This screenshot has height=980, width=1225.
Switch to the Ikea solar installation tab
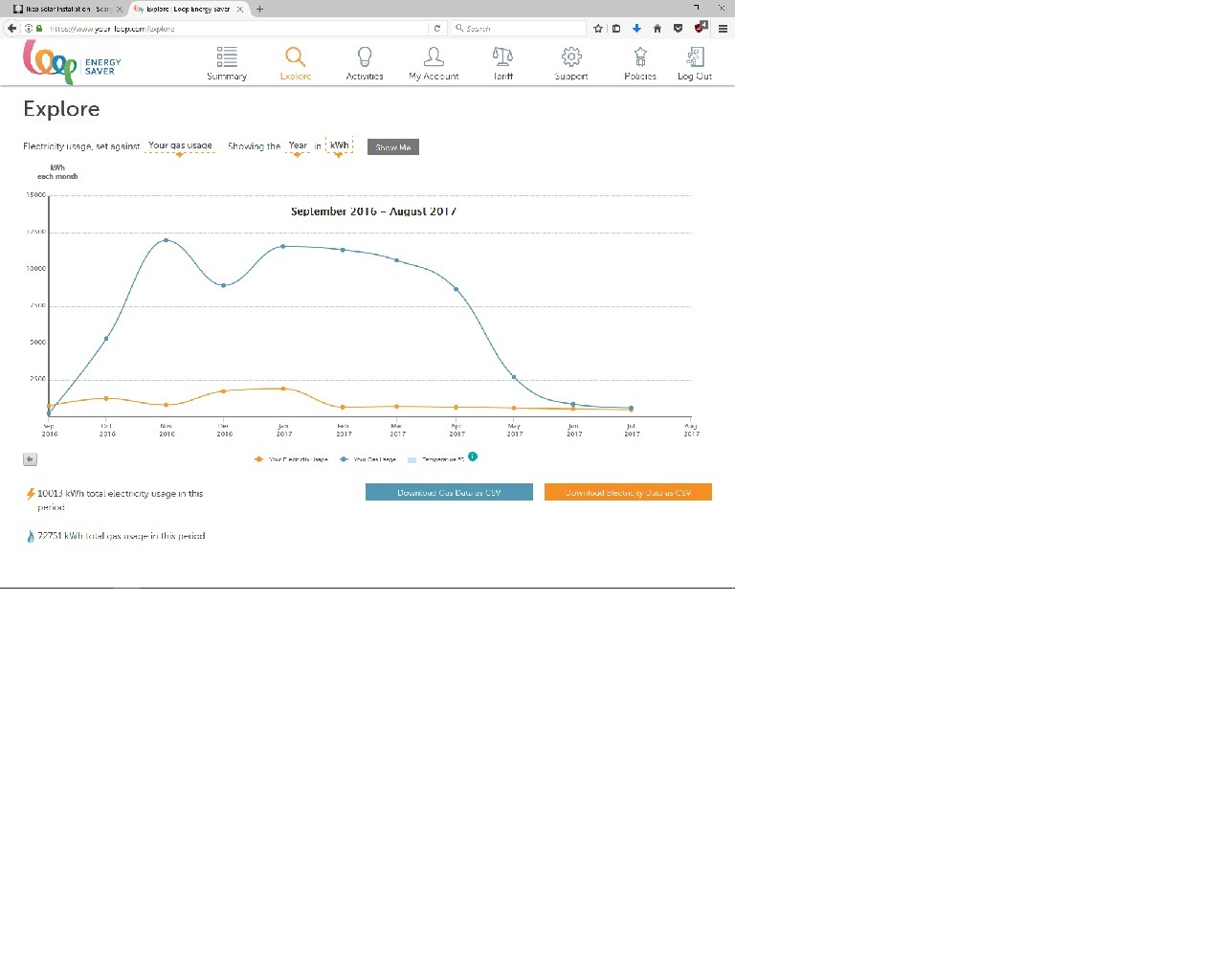(x=63, y=9)
